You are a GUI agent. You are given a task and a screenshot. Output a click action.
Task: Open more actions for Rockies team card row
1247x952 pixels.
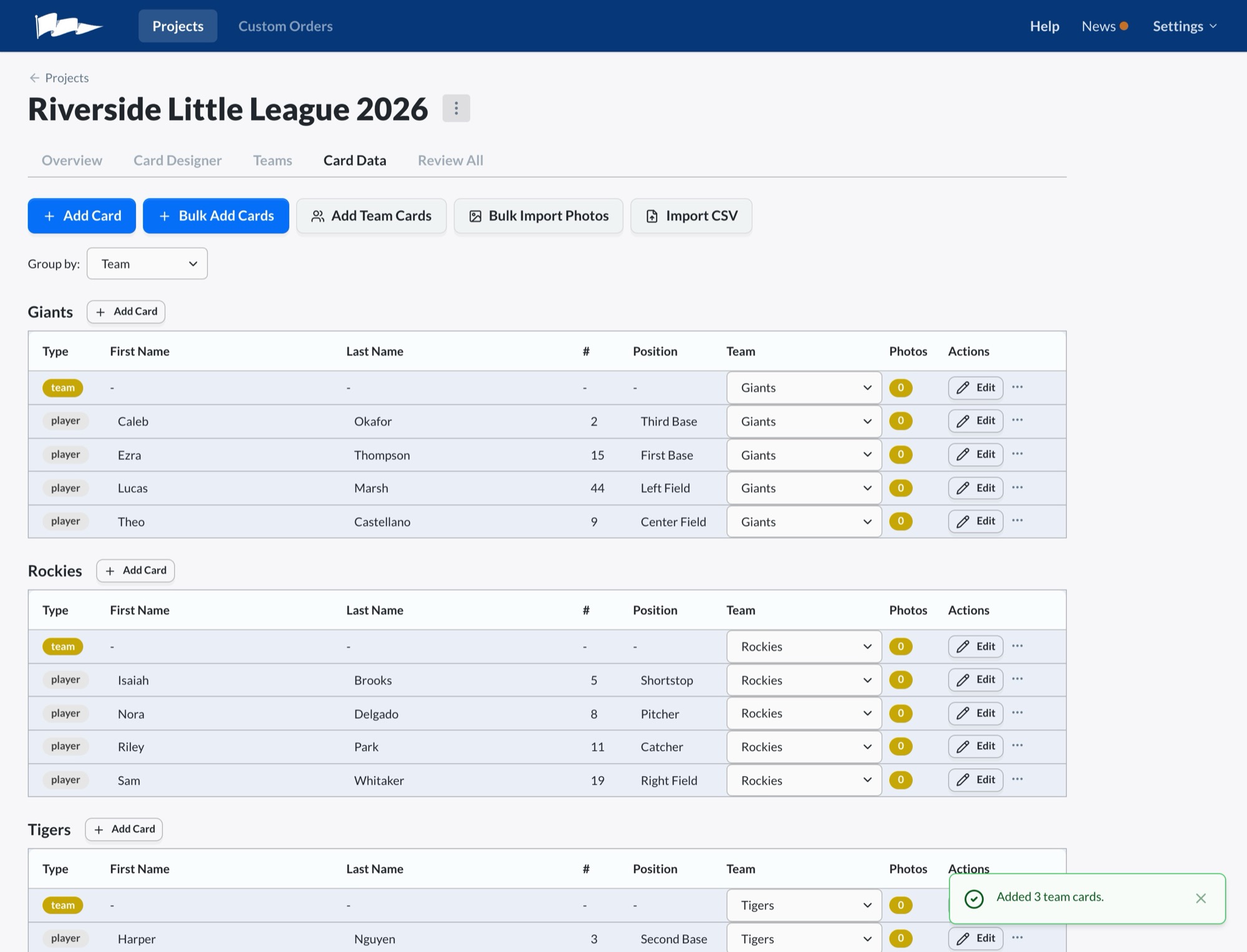click(1018, 646)
